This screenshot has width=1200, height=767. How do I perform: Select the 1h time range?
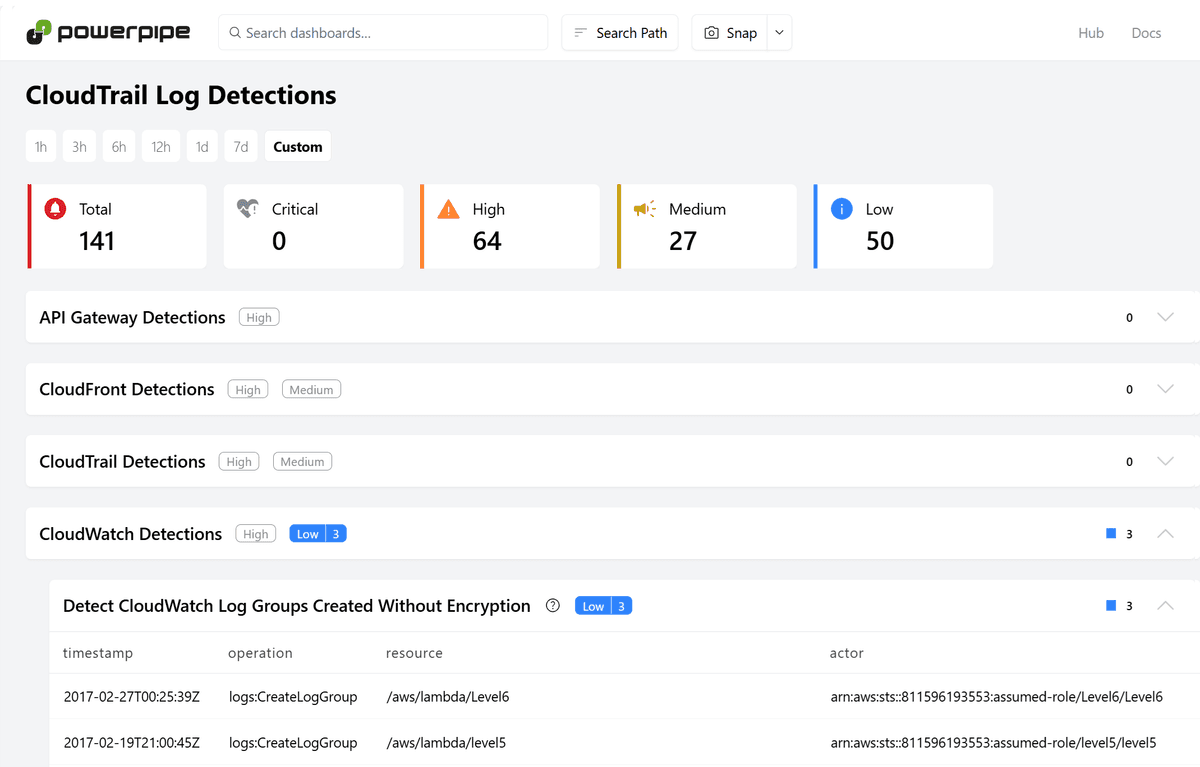[41, 147]
